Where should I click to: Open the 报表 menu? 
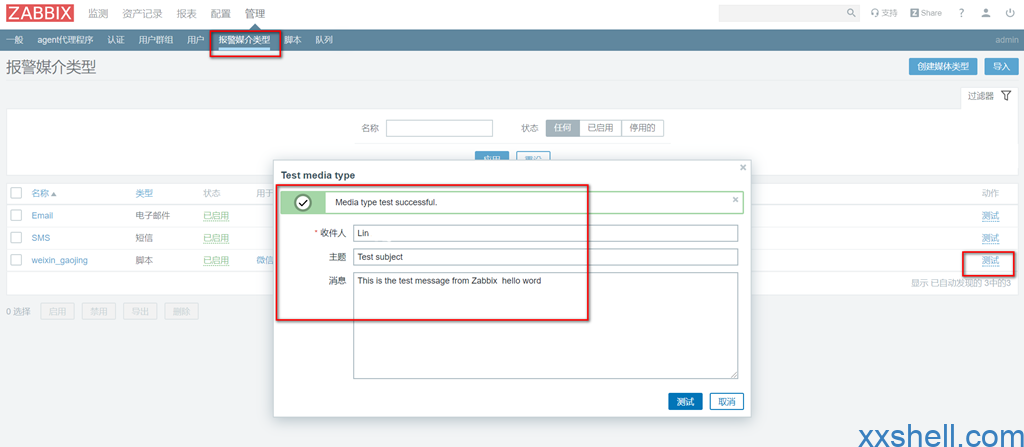pyautogui.click(x=187, y=13)
